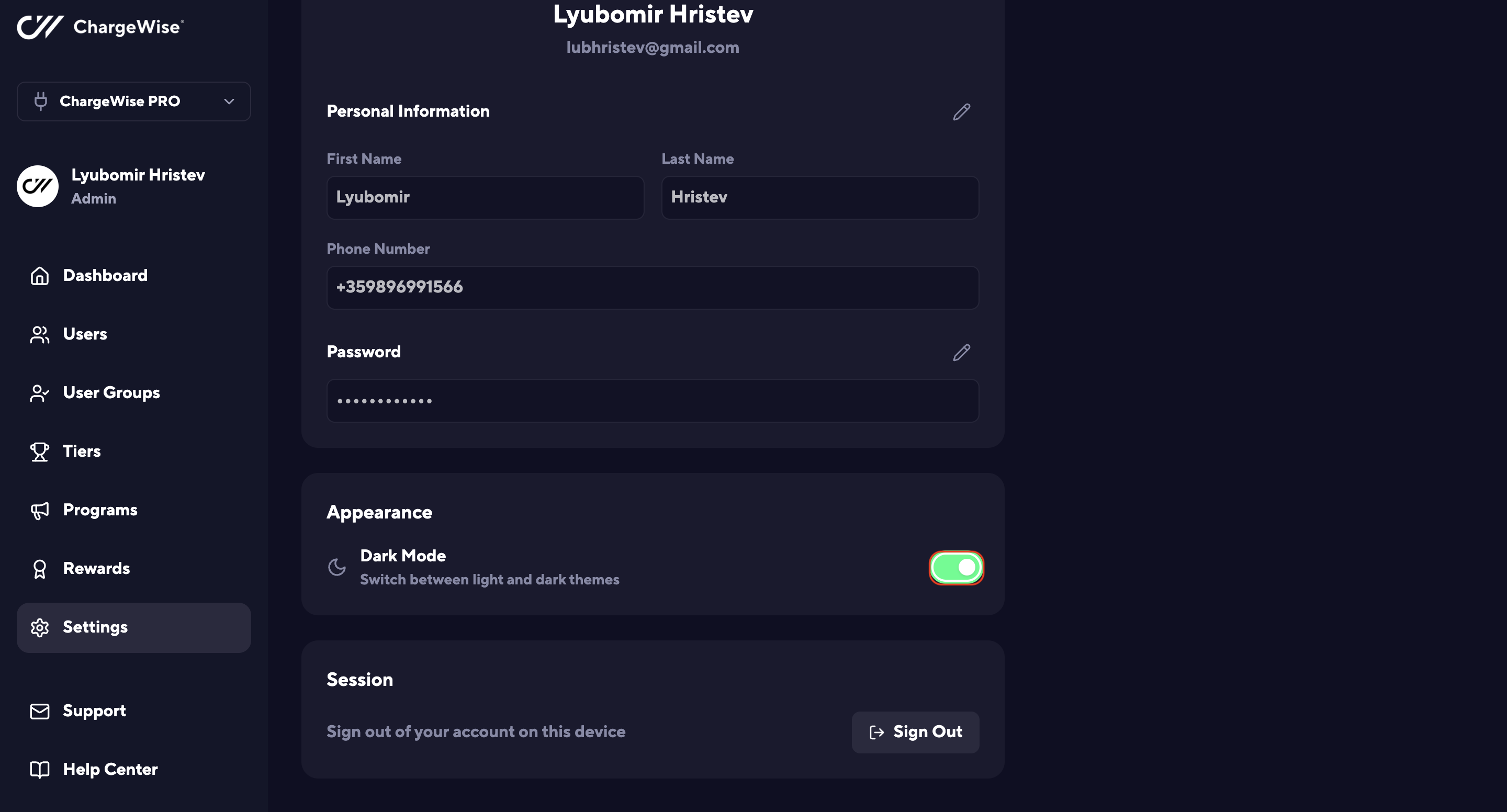This screenshot has height=812, width=1507.
Task: Focus the Phone Number field
Action: [x=653, y=287]
